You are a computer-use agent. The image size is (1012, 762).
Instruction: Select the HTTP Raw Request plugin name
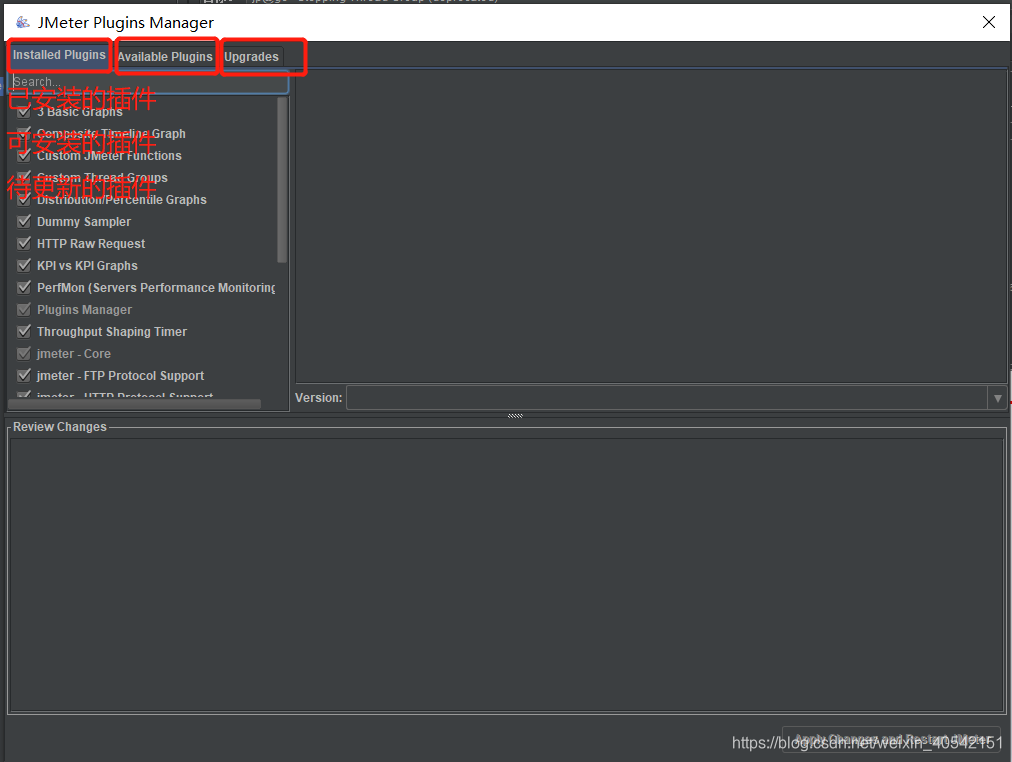tap(91, 243)
